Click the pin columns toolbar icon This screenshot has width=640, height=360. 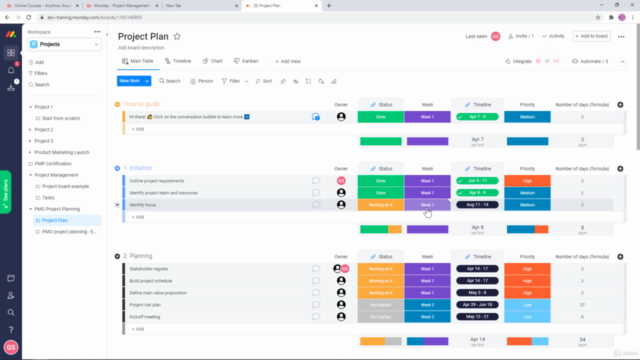point(283,81)
